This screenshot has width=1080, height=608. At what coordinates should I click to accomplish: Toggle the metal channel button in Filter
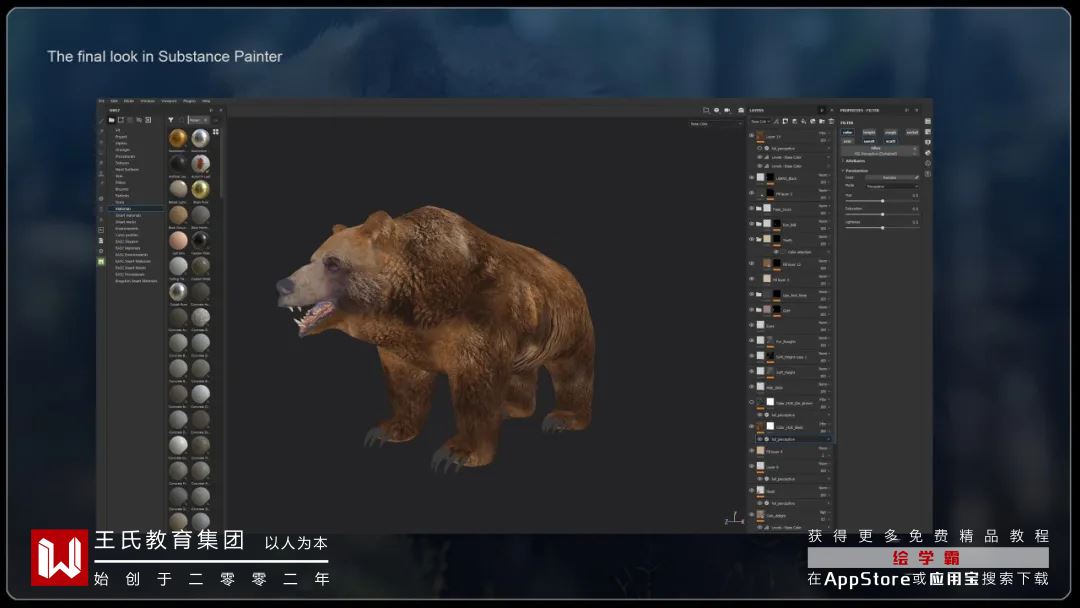click(x=912, y=132)
